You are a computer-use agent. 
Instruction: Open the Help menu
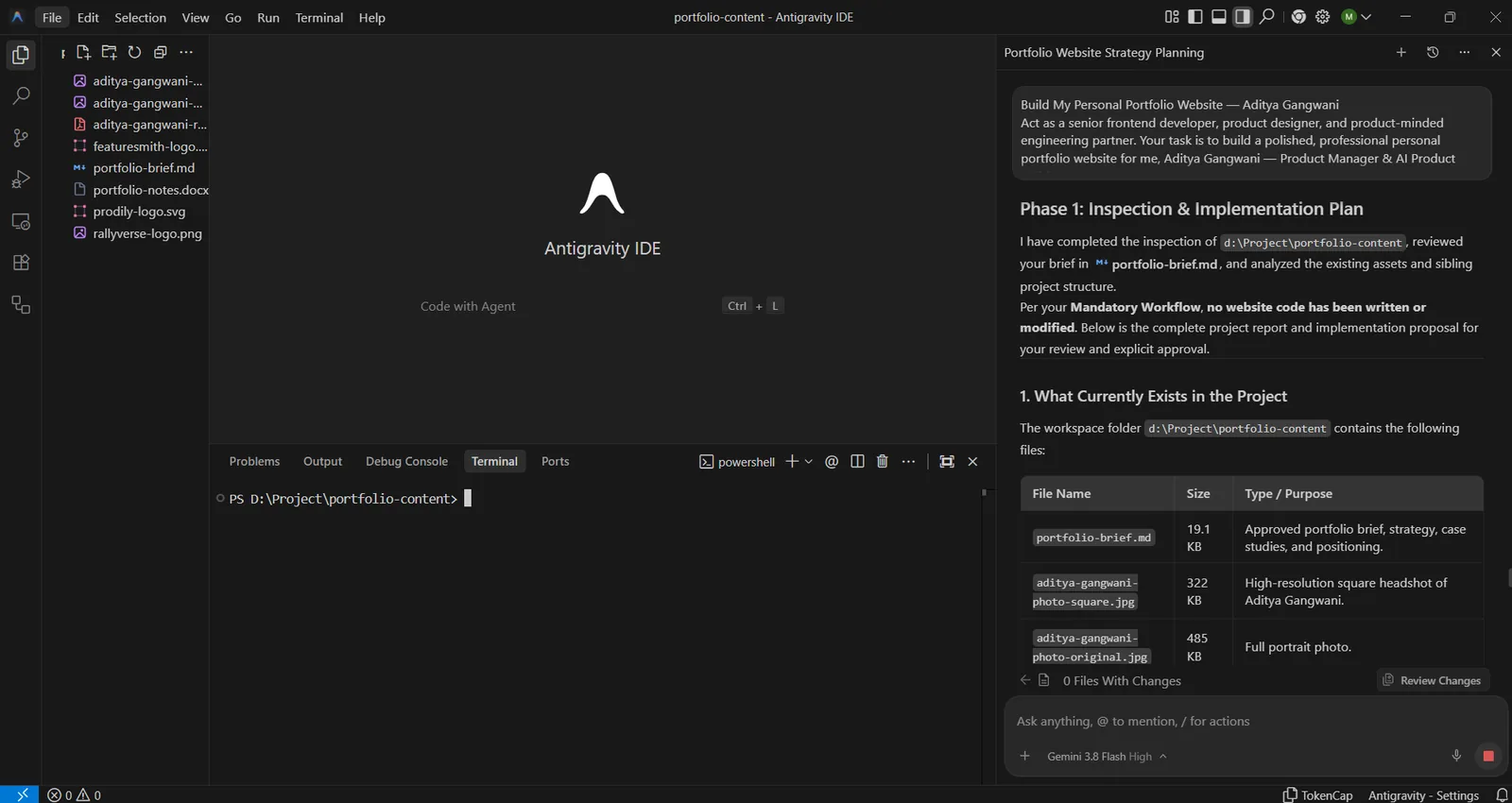click(x=372, y=17)
